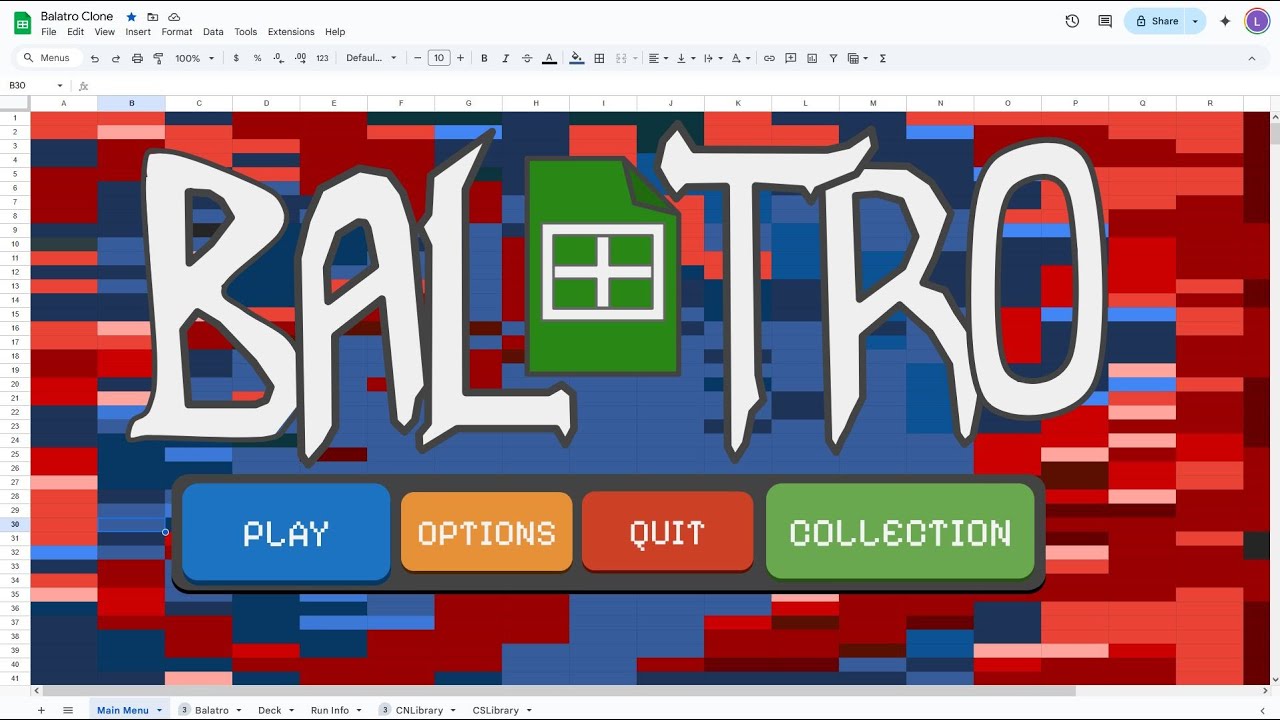Activate the Paint format roller icon
Viewport: 1280px width, 720px height.
(158, 58)
